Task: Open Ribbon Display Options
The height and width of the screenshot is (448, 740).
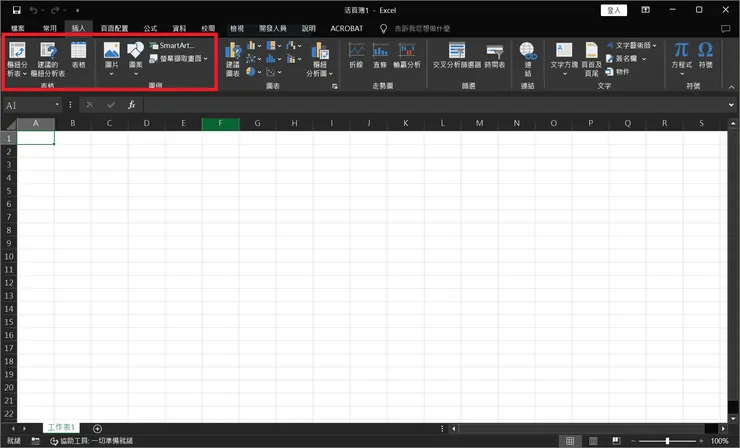Action: (x=645, y=9)
